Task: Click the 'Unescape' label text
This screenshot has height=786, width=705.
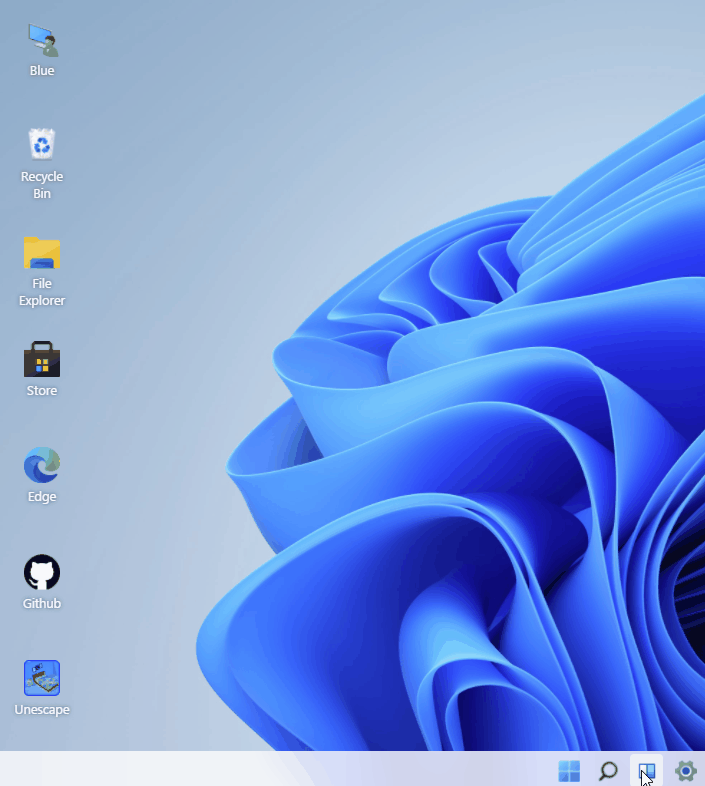Action: click(42, 709)
